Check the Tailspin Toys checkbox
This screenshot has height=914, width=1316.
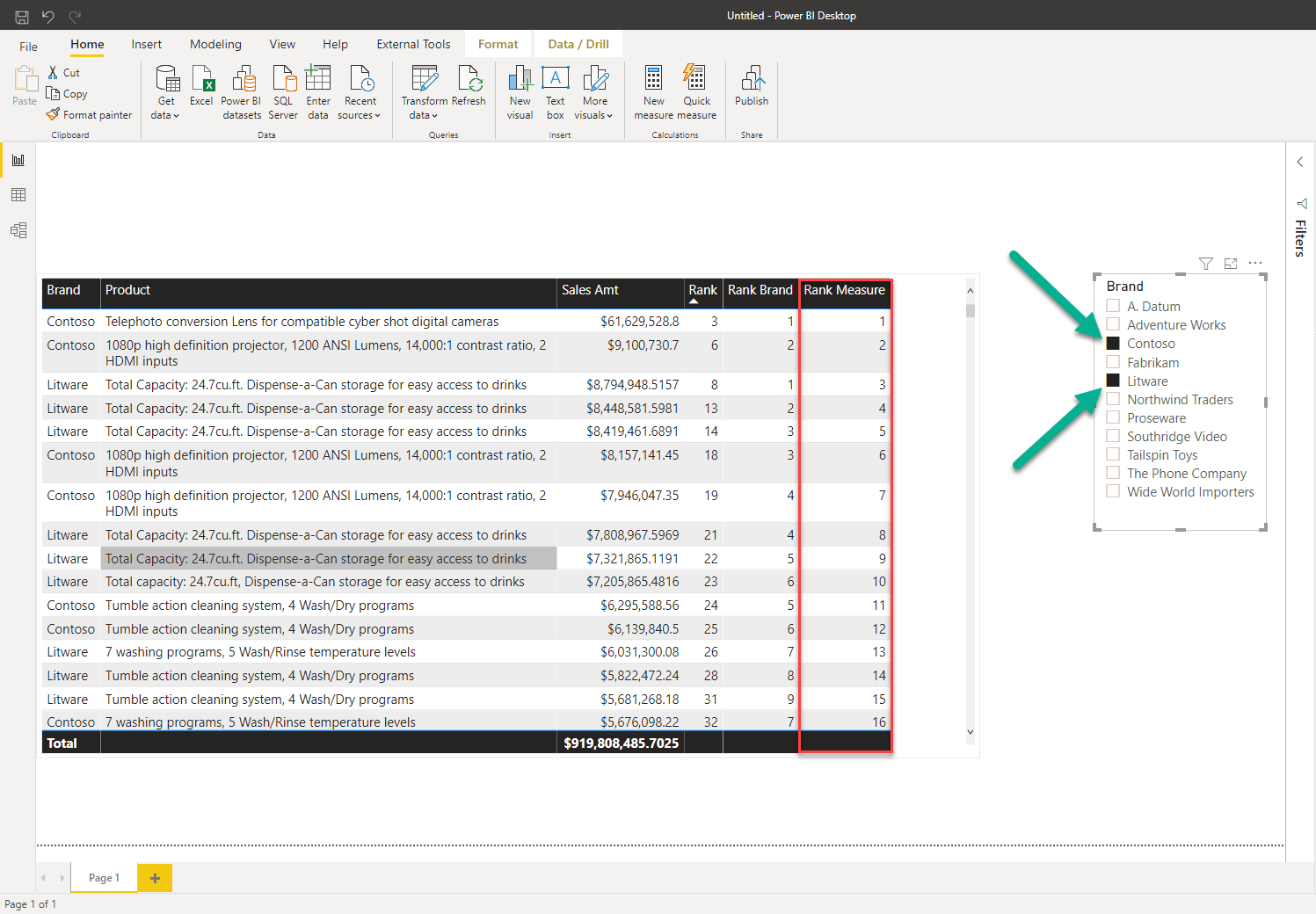coord(1113,454)
